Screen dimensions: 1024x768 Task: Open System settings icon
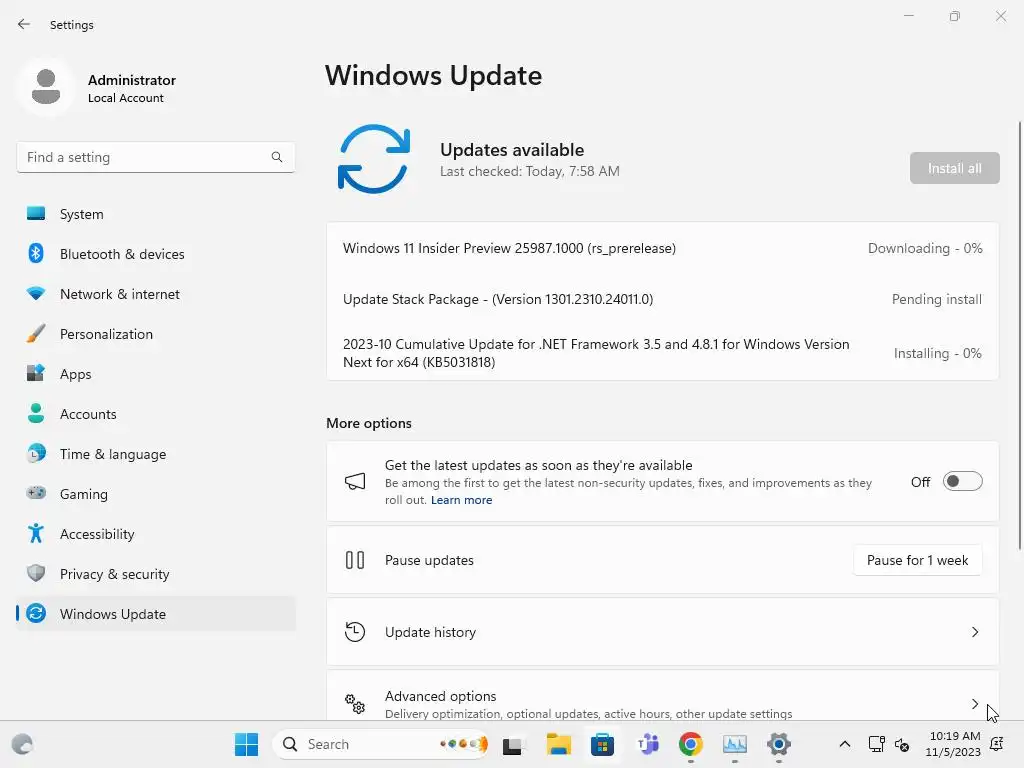pyautogui.click(x=36, y=214)
